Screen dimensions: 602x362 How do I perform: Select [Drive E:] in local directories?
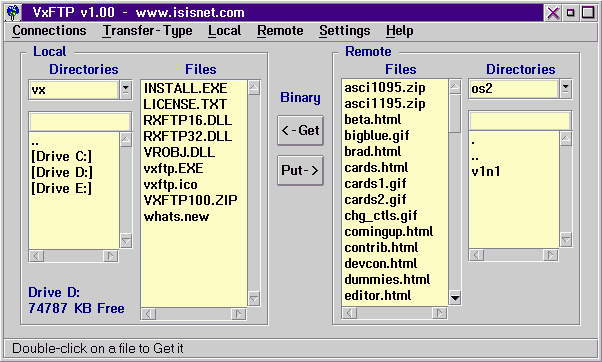click(x=61, y=188)
